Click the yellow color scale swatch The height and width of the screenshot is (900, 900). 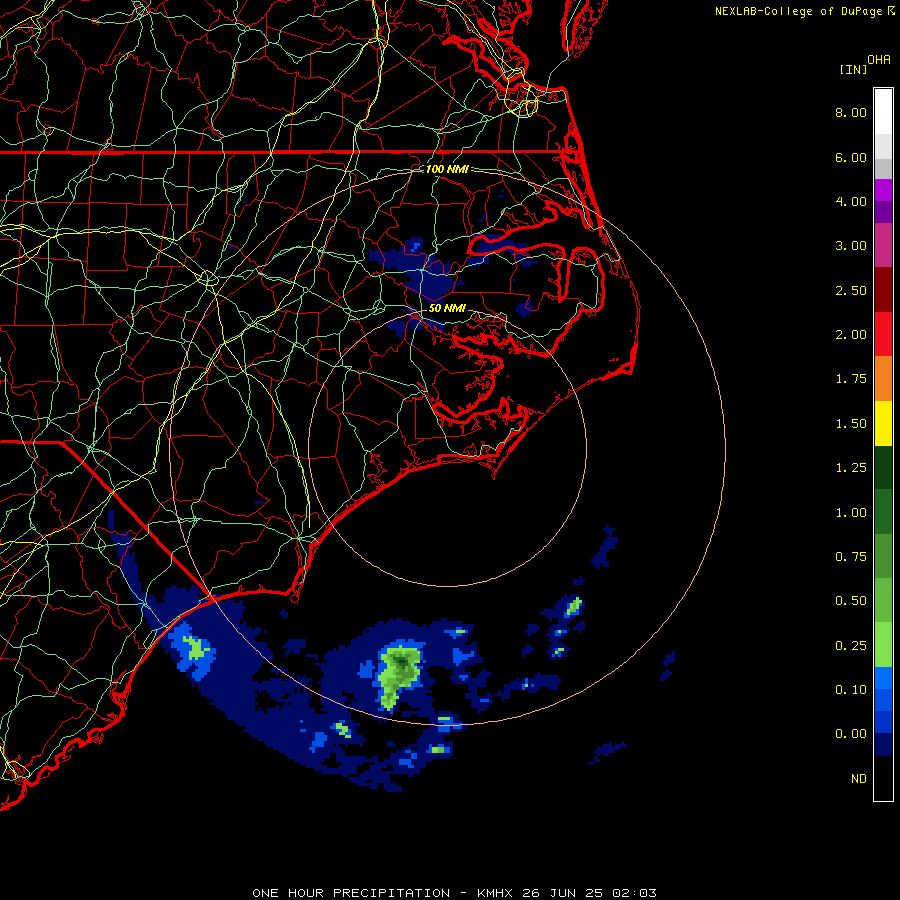click(x=883, y=424)
